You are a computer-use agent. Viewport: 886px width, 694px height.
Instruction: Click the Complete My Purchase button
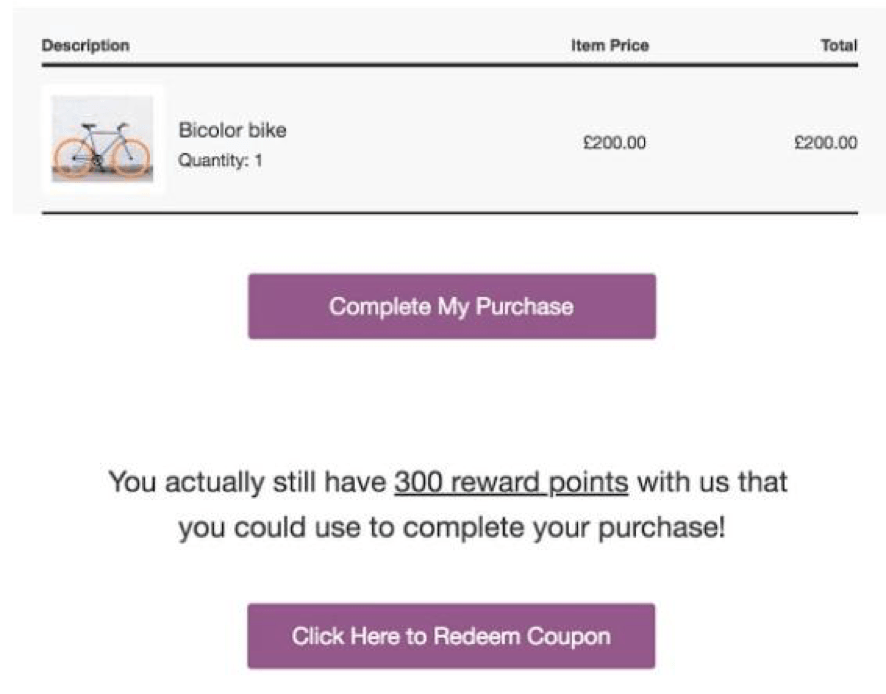pos(451,306)
